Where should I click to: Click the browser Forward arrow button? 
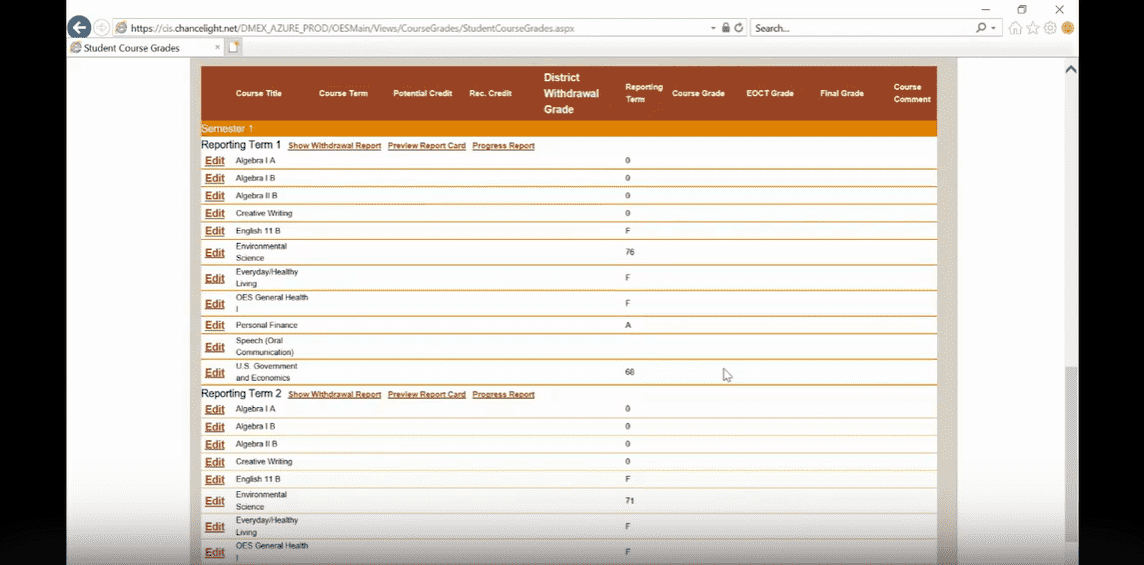[x=102, y=28]
